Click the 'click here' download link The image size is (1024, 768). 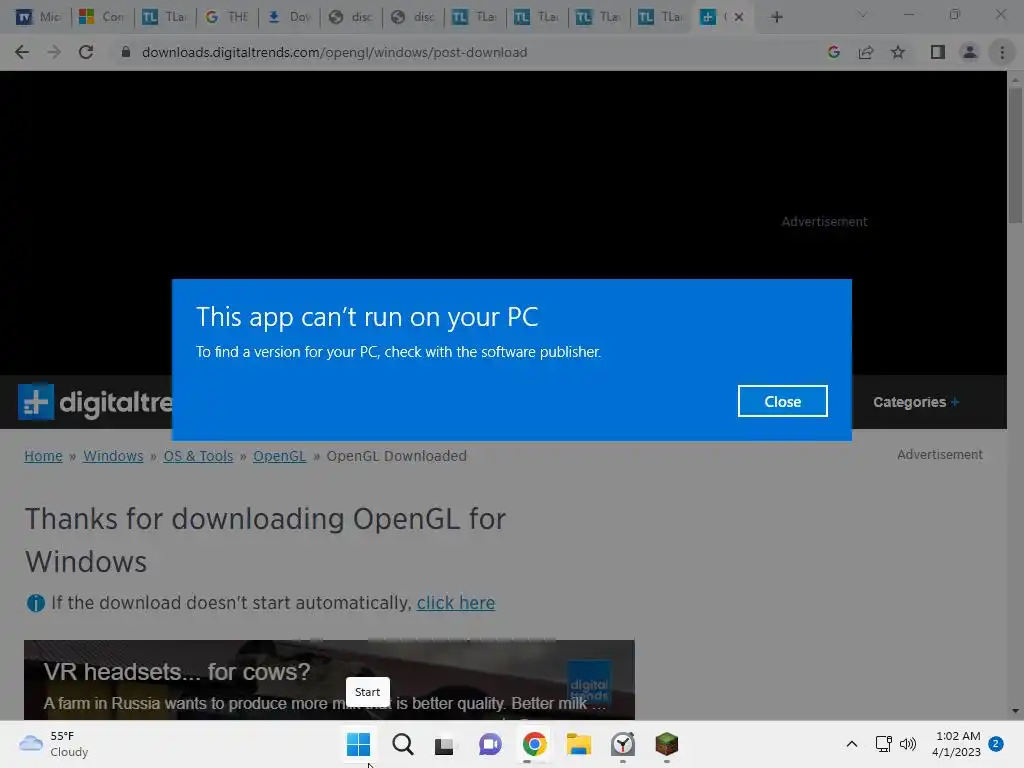click(x=456, y=603)
